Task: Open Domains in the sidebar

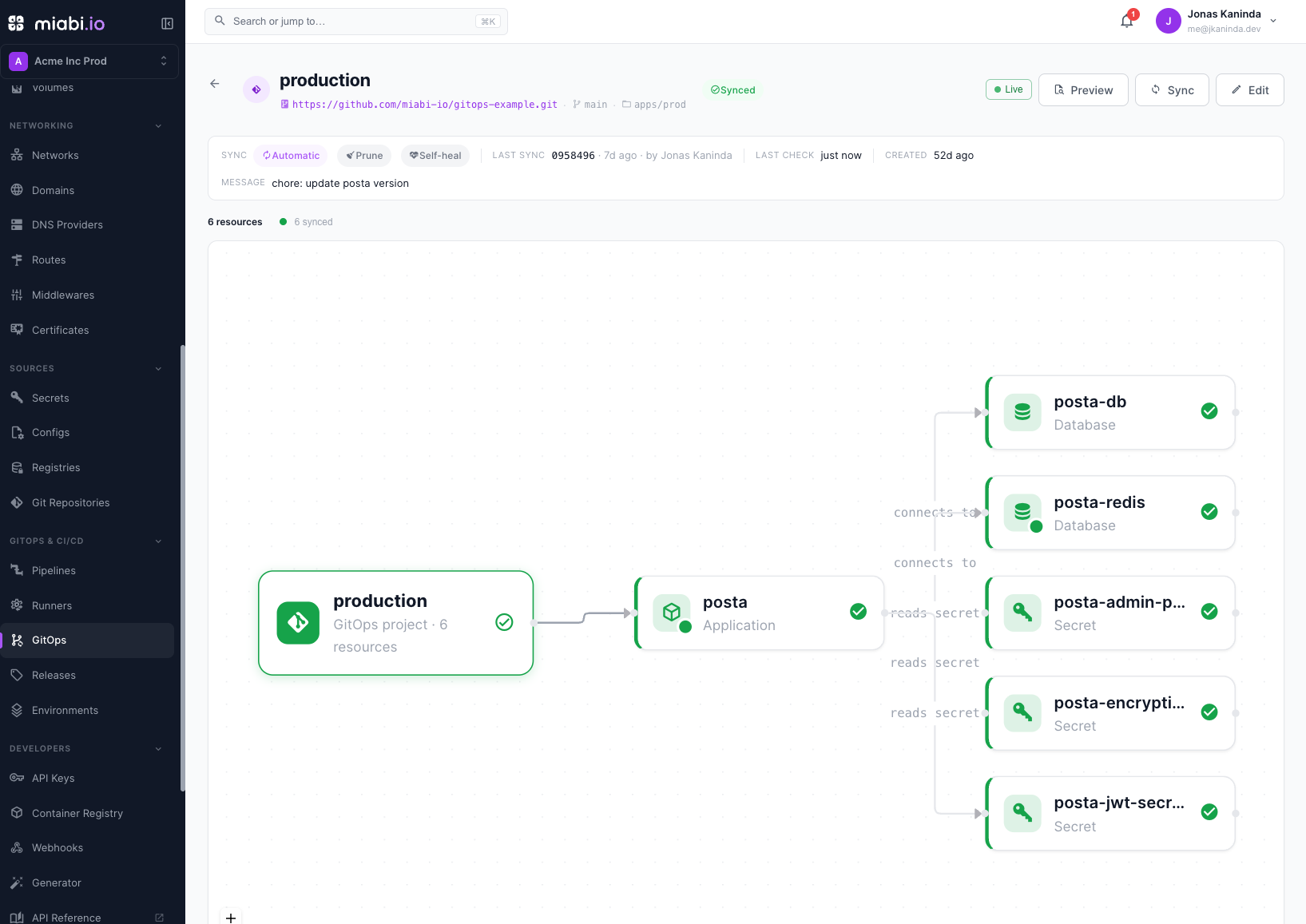Action: point(87,190)
